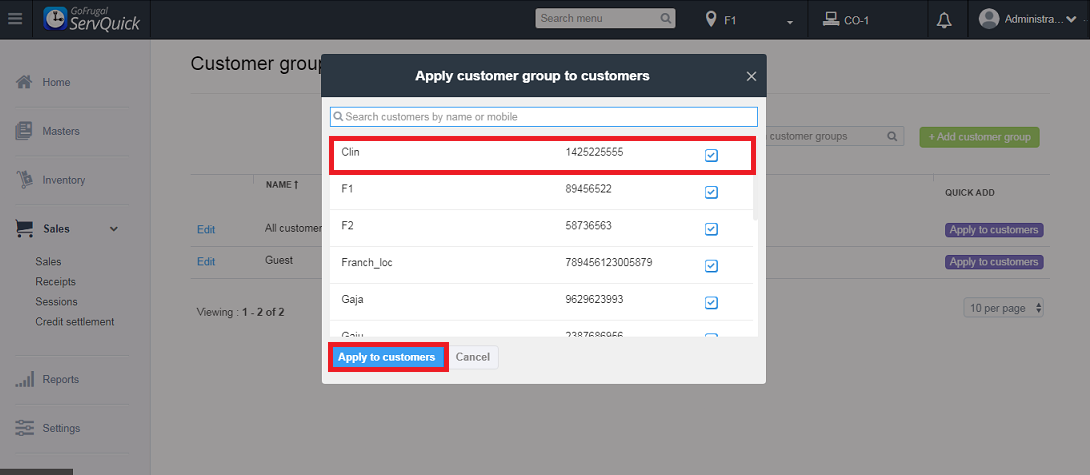Open the 10 per page dropdown

tap(1004, 308)
